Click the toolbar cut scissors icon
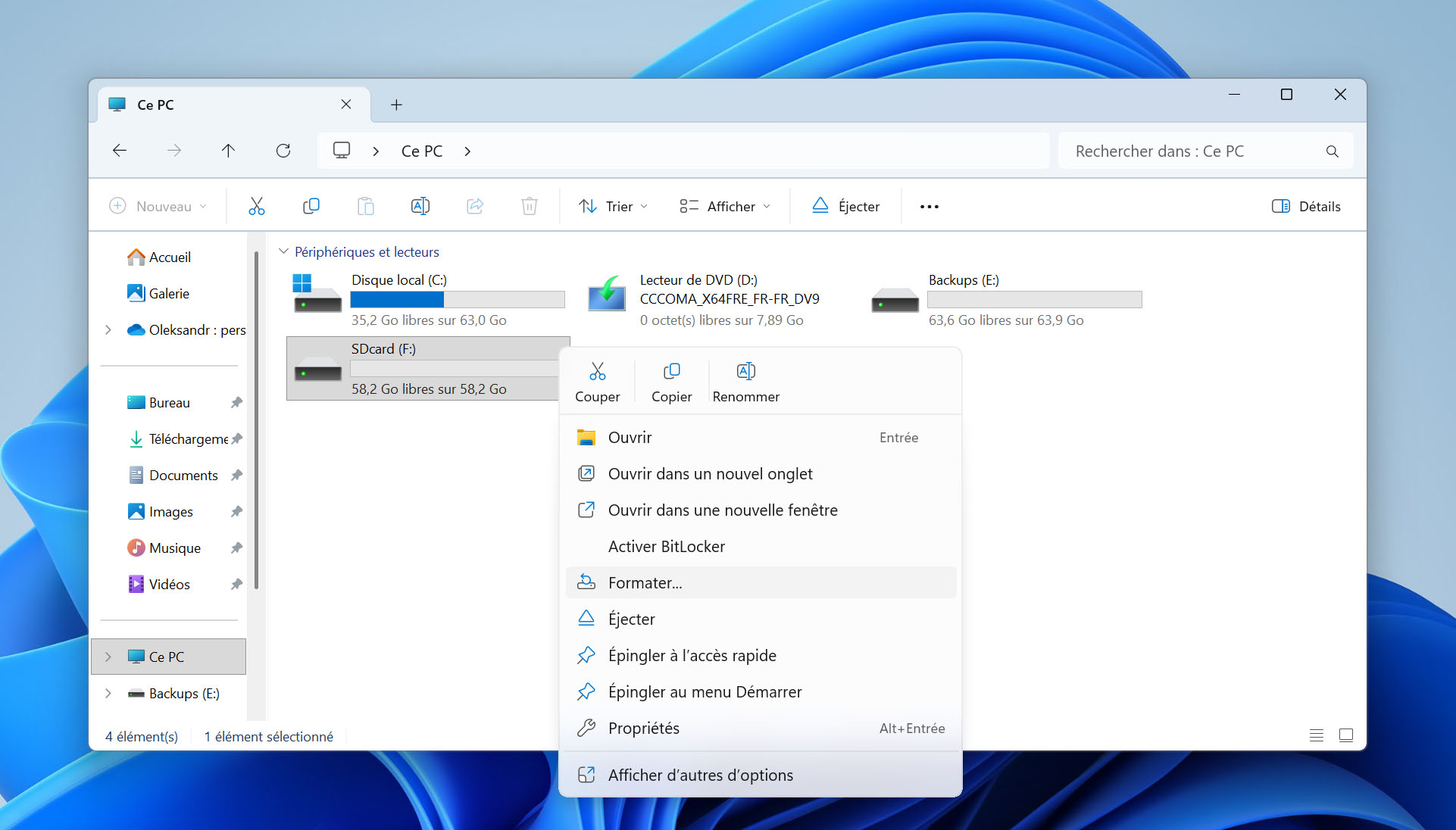 pos(257,206)
